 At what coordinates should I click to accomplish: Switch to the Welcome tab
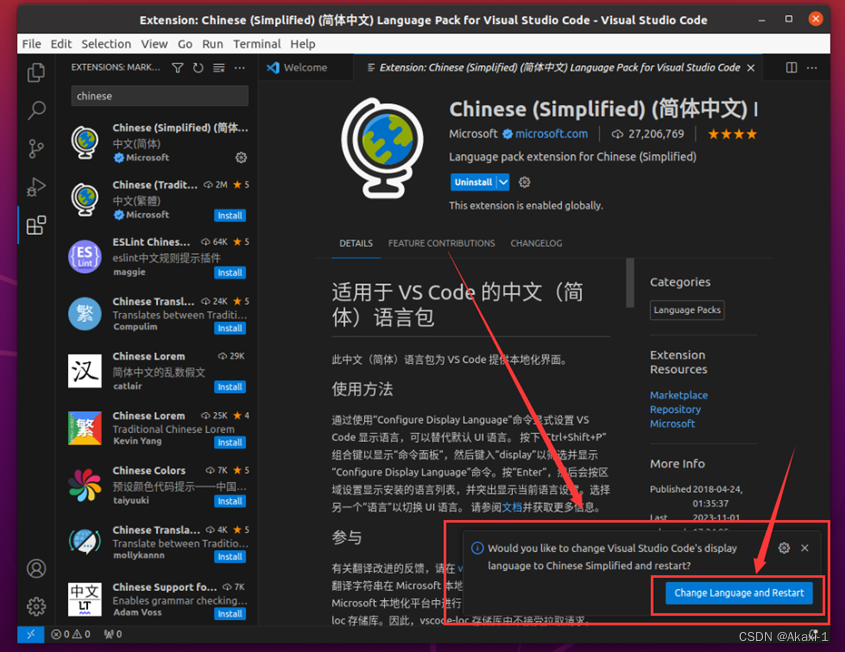click(x=306, y=67)
